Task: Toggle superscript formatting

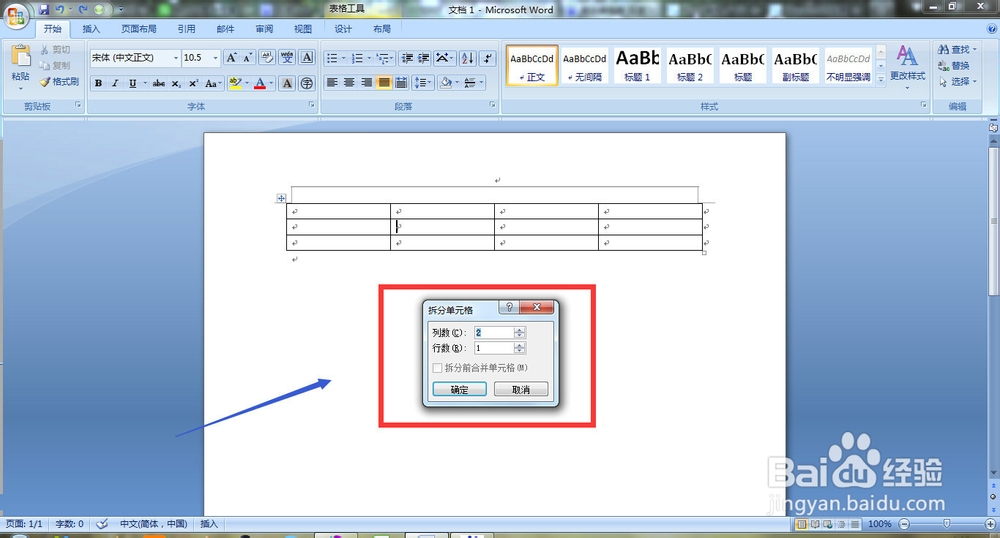Action: (193, 84)
